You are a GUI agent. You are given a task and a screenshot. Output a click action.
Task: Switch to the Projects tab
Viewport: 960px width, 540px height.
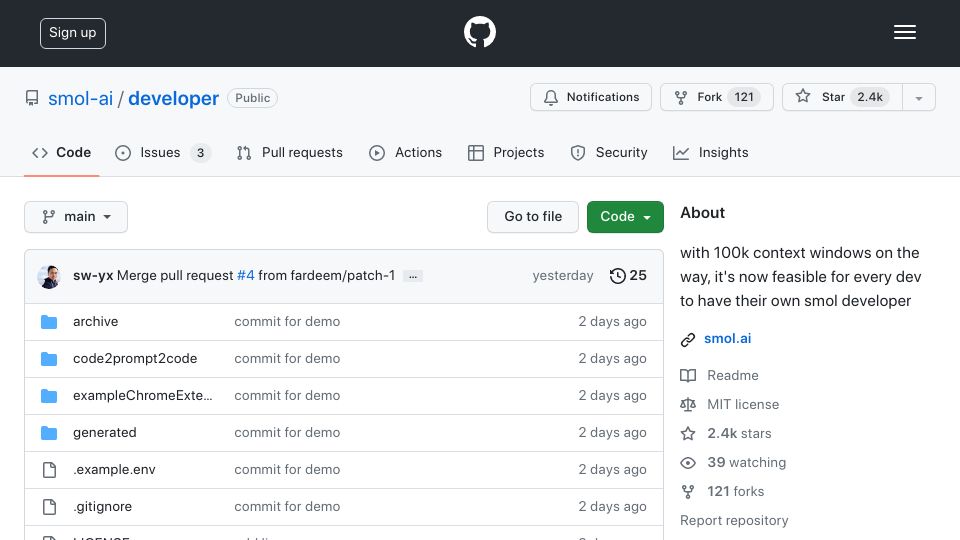click(506, 152)
